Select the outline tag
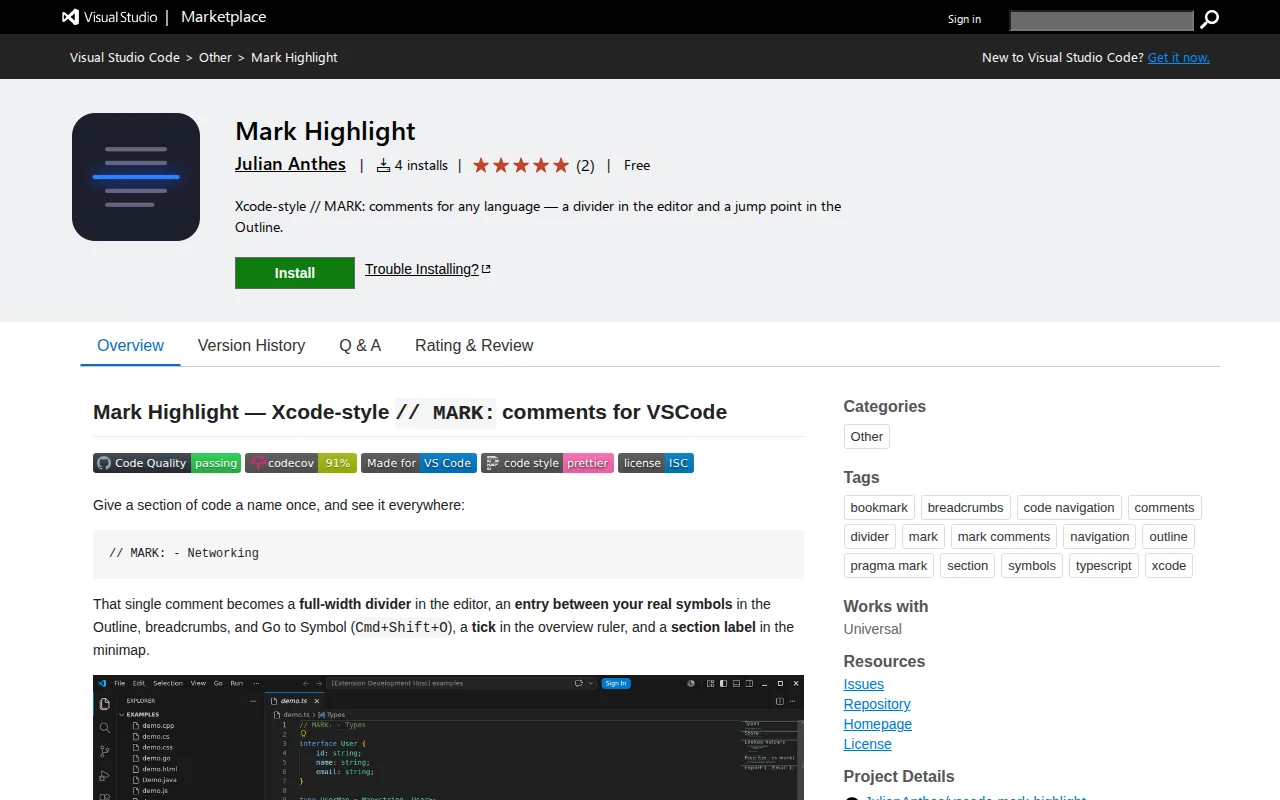The width and height of the screenshot is (1280, 800). click(1168, 536)
